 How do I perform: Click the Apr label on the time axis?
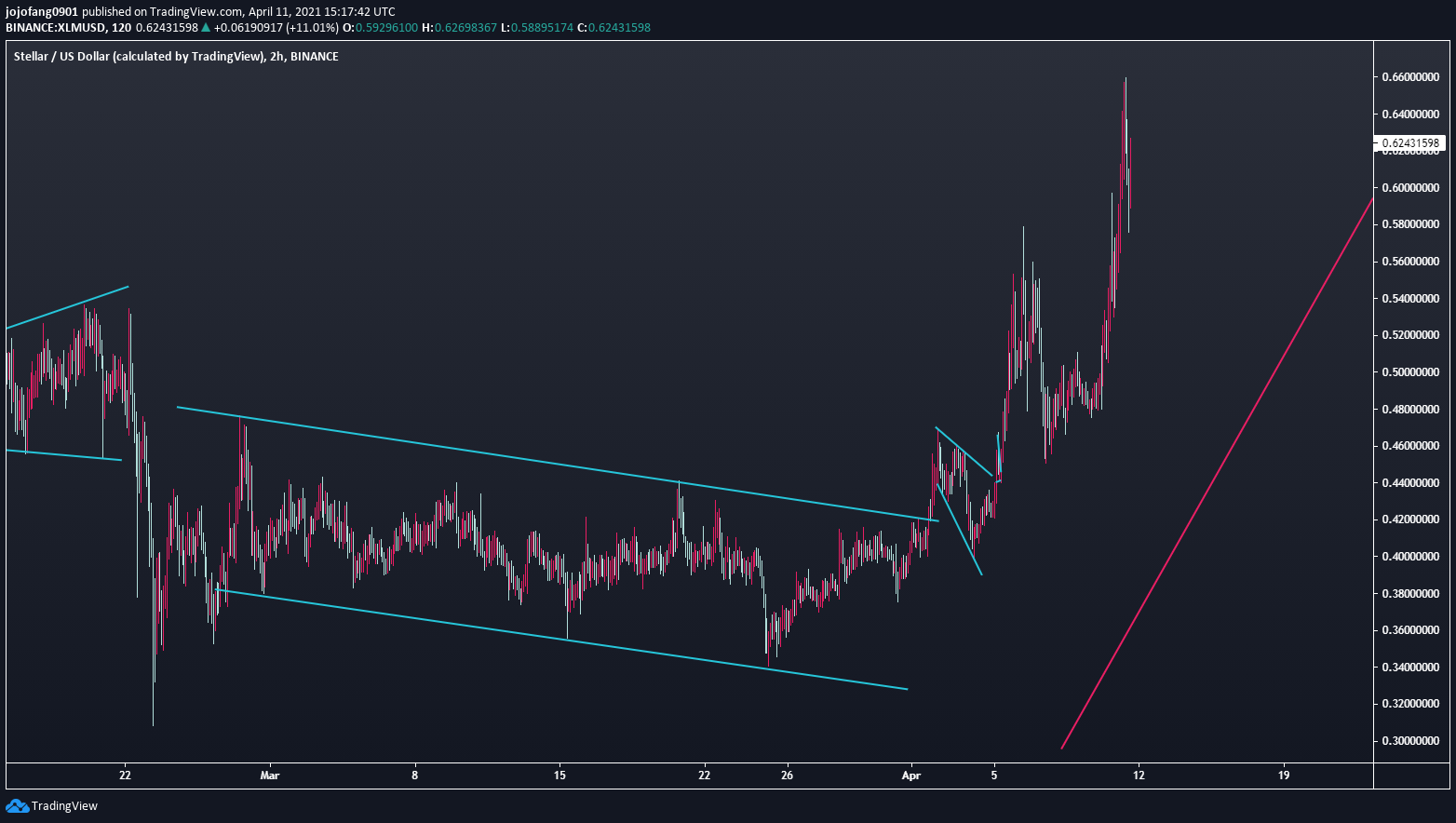pyautogui.click(x=911, y=775)
